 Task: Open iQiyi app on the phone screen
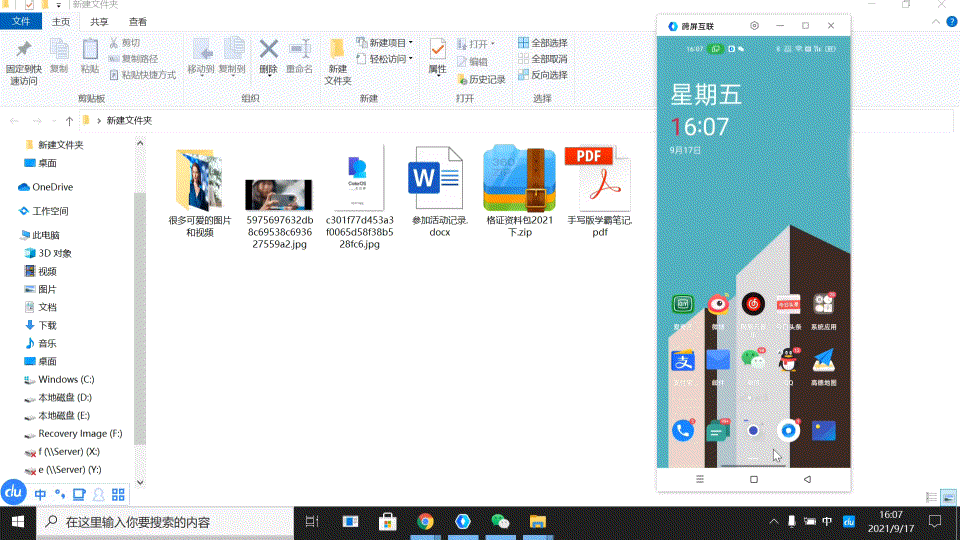click(x=683, y=304)
